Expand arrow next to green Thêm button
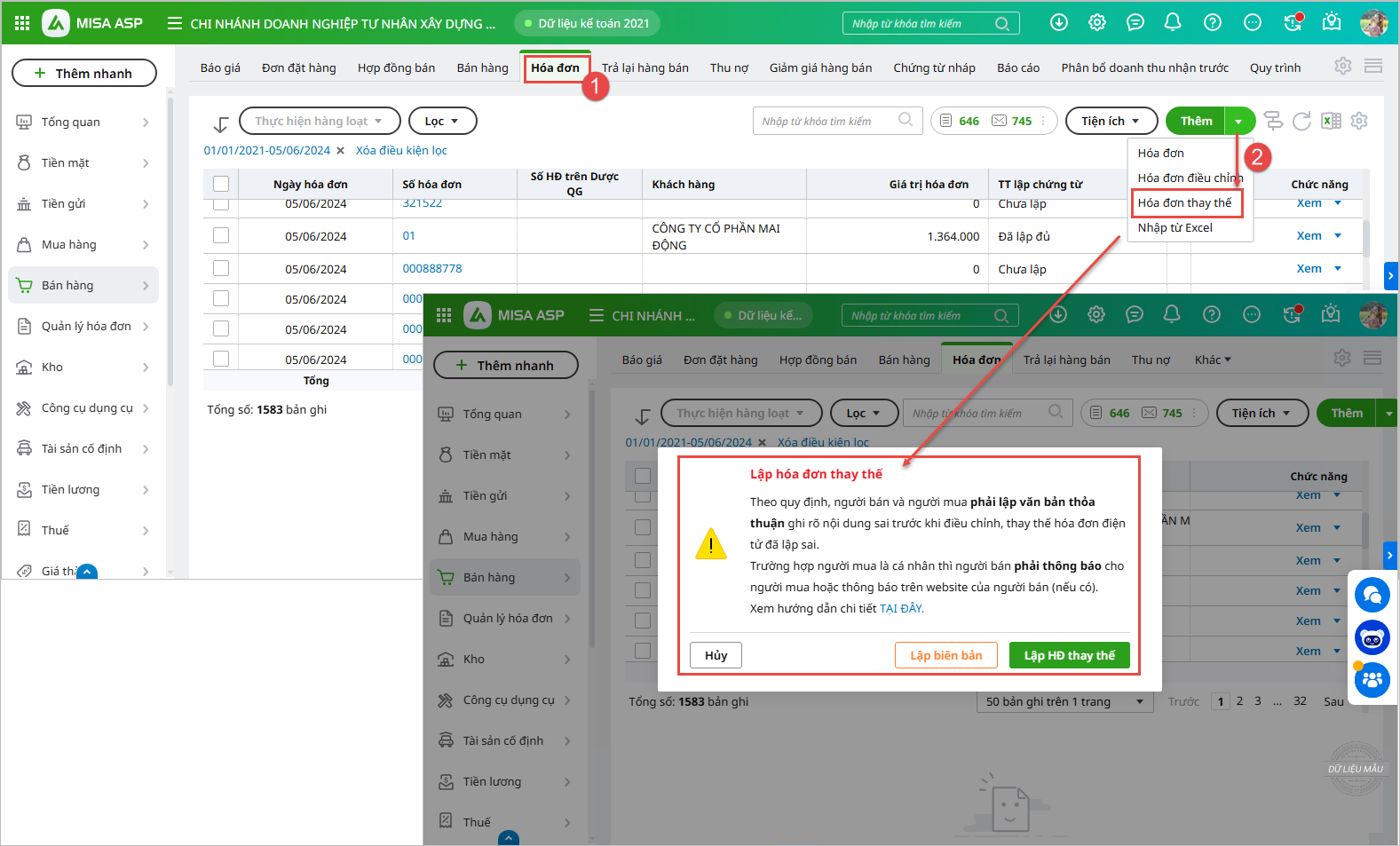 coord(1239,121)
